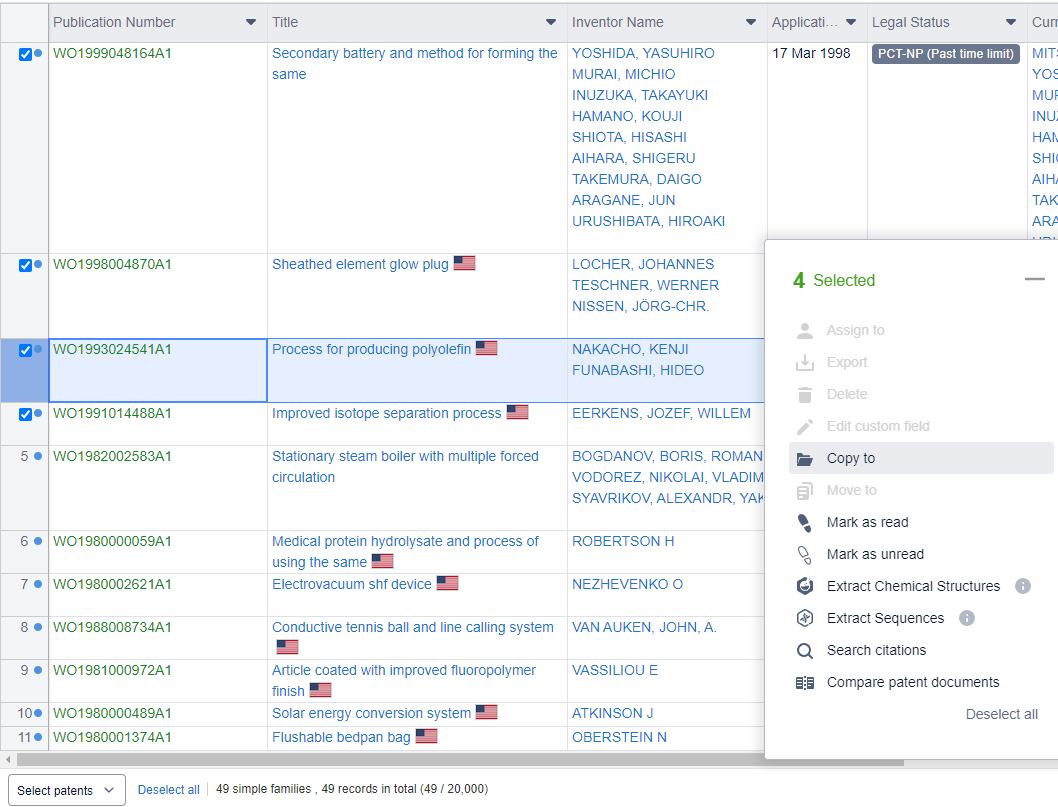Image resolution: width=1058 pixels, height=807 pixels.
Task: Click info icon beside Extract Chemical Structures
Action: (1022, 586)
